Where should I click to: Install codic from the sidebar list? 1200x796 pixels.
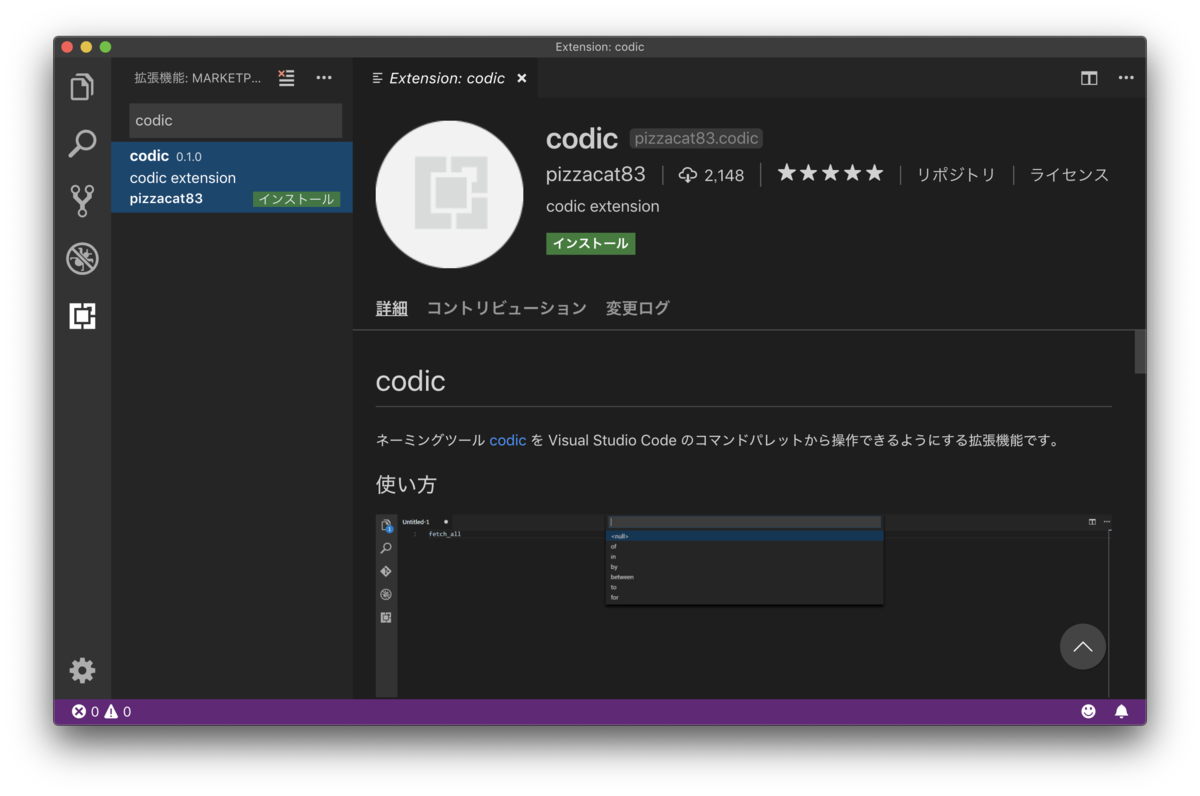(296, 199)
